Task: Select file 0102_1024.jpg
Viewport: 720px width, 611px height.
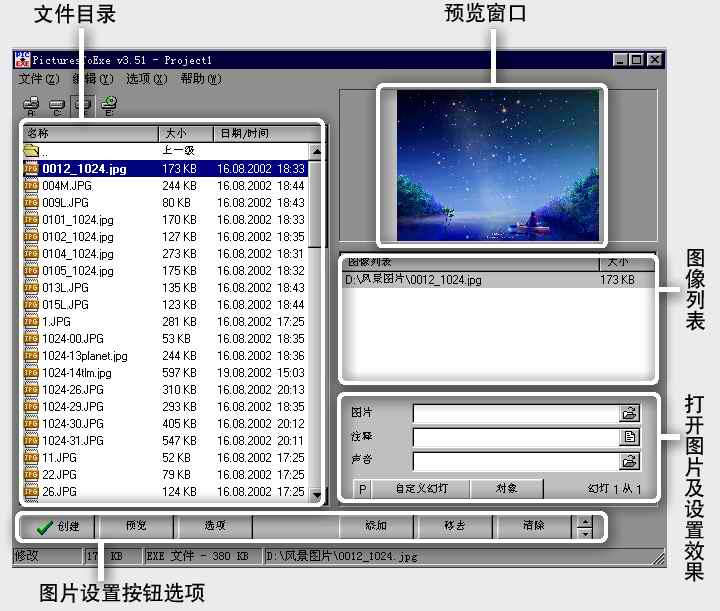Action: tap(166, 236)
